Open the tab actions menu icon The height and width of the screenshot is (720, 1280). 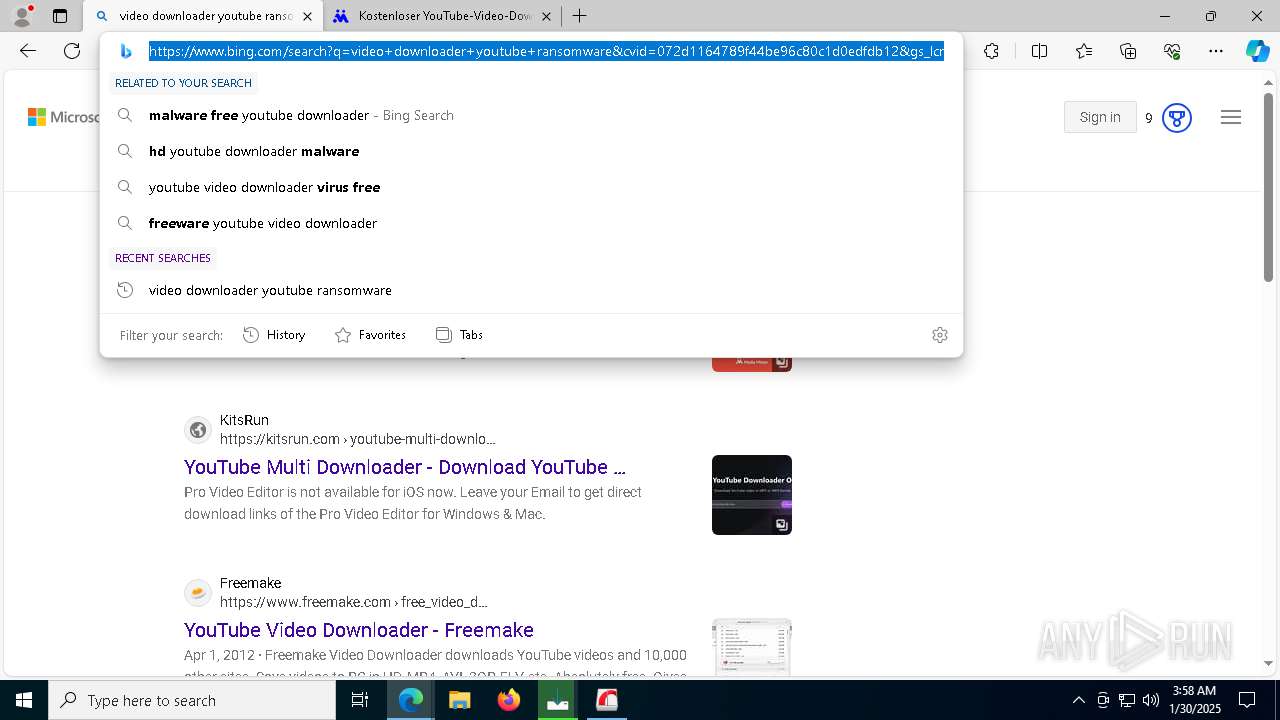coord(60,16)
